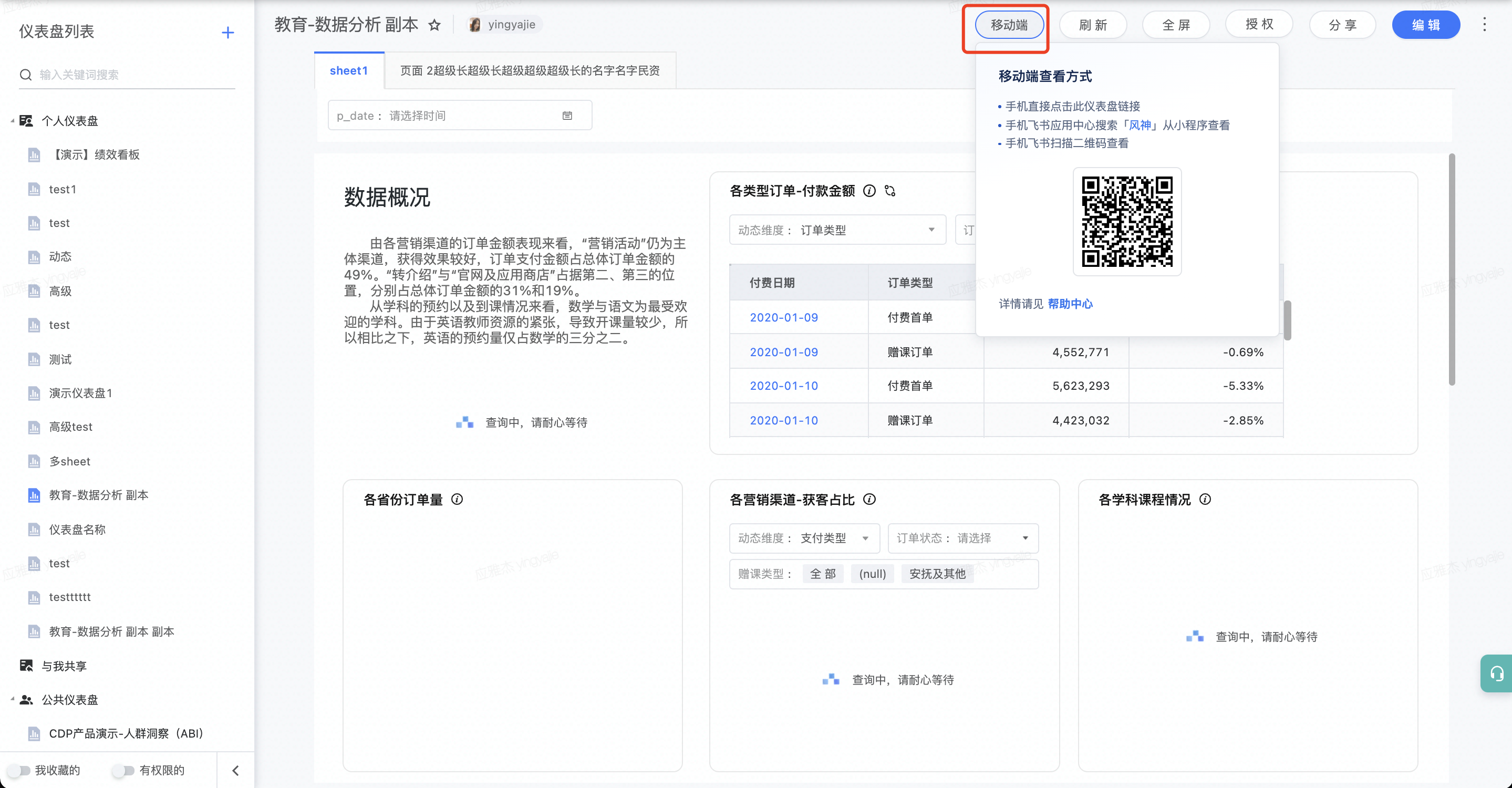Image resolution: width=1512 pixels, height=788 pixels.
Task: Collapse the 个人仪表盘 tree group
Action: coord(12,121)
